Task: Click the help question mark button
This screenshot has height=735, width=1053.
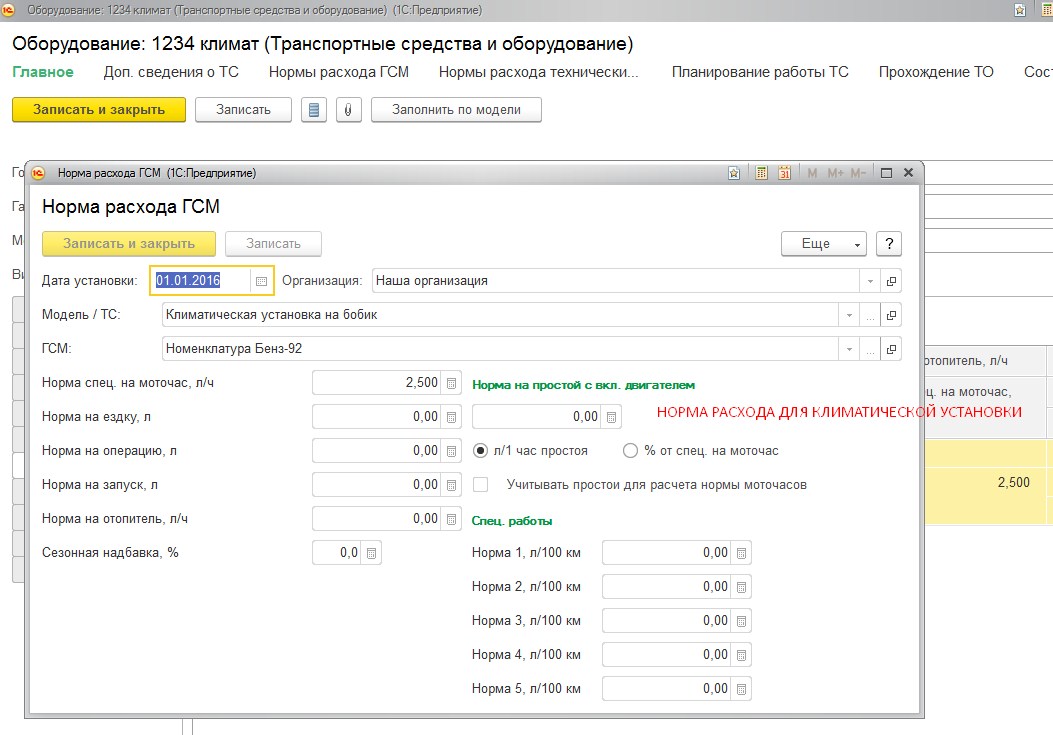Action: tap(889, 244)
